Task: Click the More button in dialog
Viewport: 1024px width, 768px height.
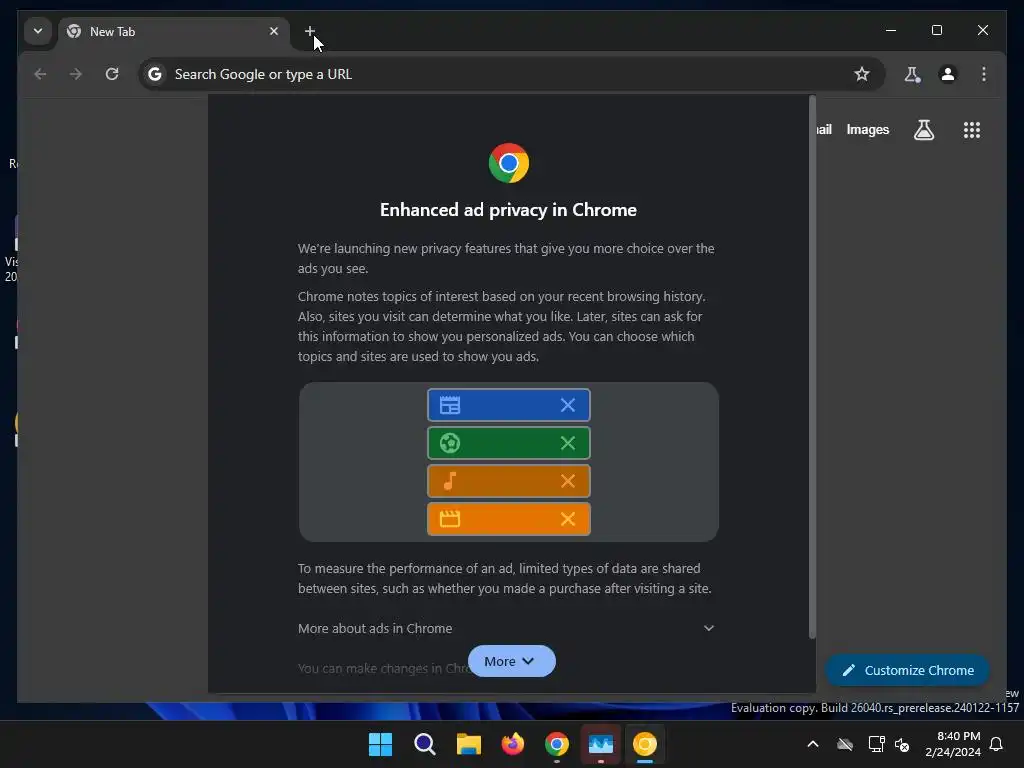Action: (511, 661)
